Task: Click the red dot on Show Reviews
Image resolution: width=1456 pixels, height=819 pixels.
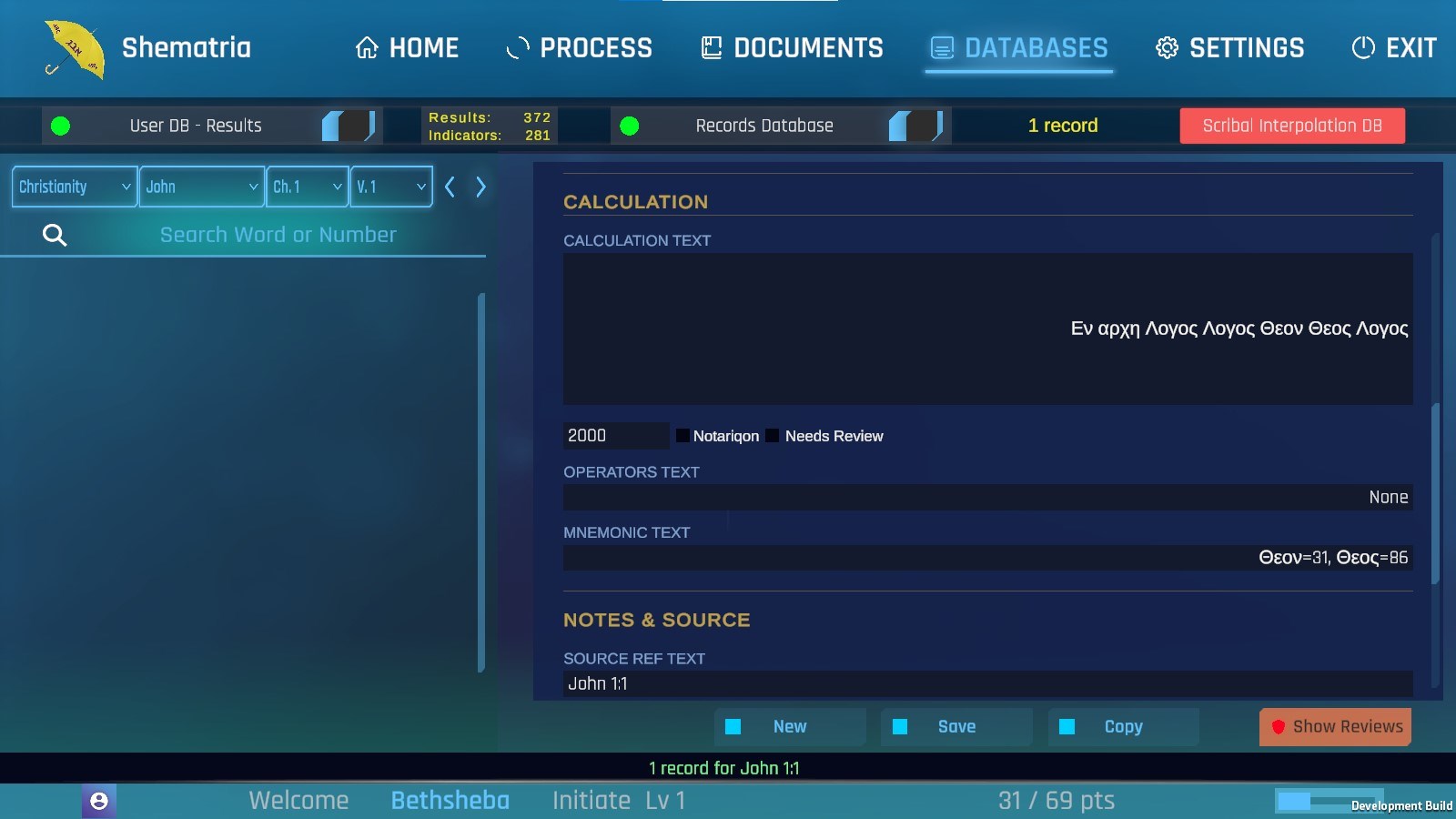Action: (1279, 726)
